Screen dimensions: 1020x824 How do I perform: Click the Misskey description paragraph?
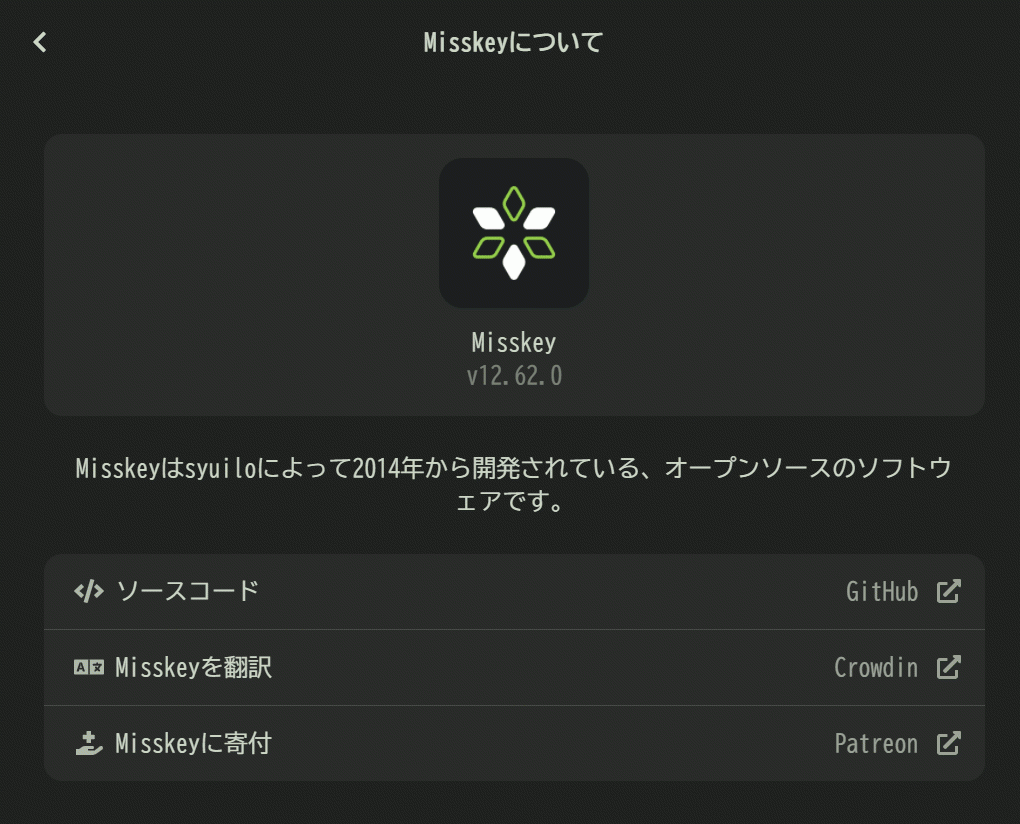pyautogui.click(x=514, y=485)
